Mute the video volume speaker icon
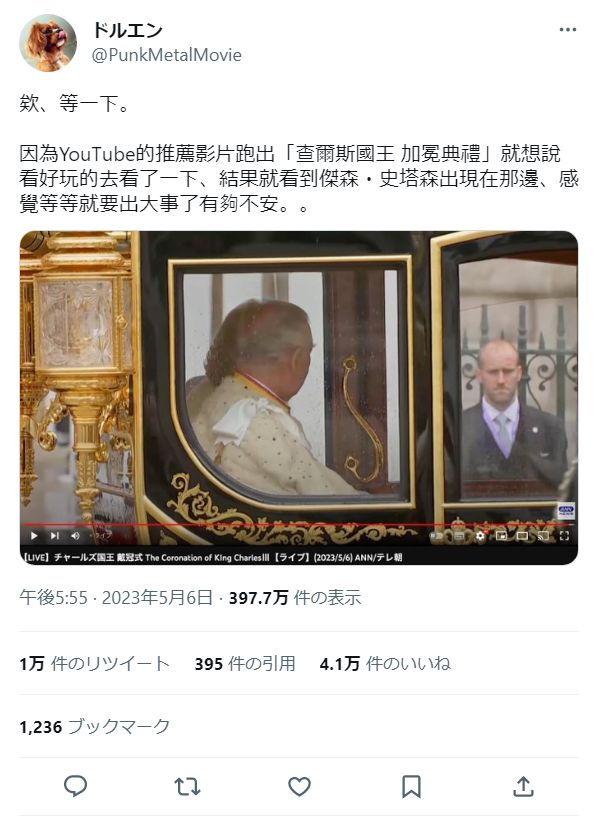The image size is (598, 816). pyautogui.click(x=75, y=536)
